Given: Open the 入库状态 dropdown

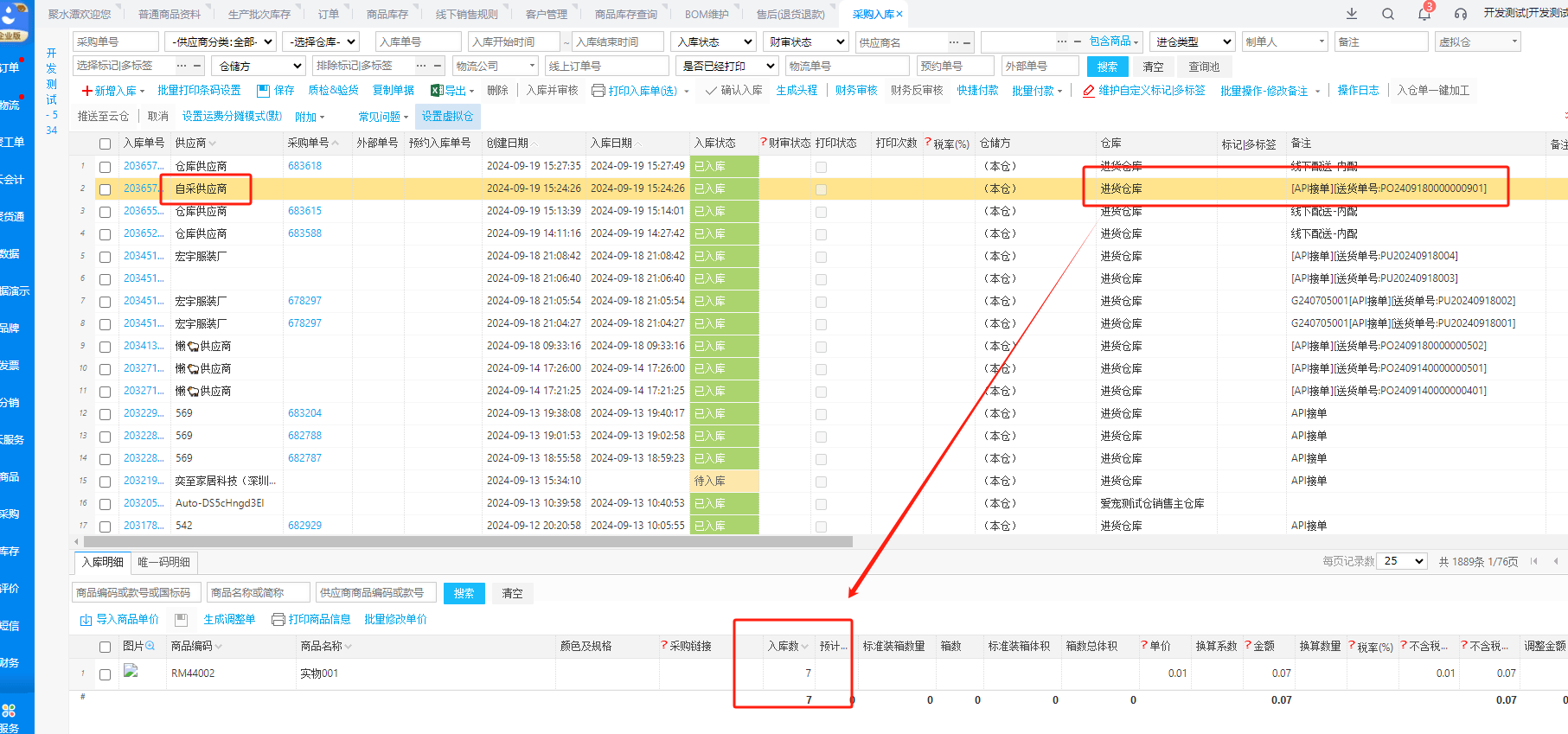Looking at the screenshot, I should pos(714,41).
